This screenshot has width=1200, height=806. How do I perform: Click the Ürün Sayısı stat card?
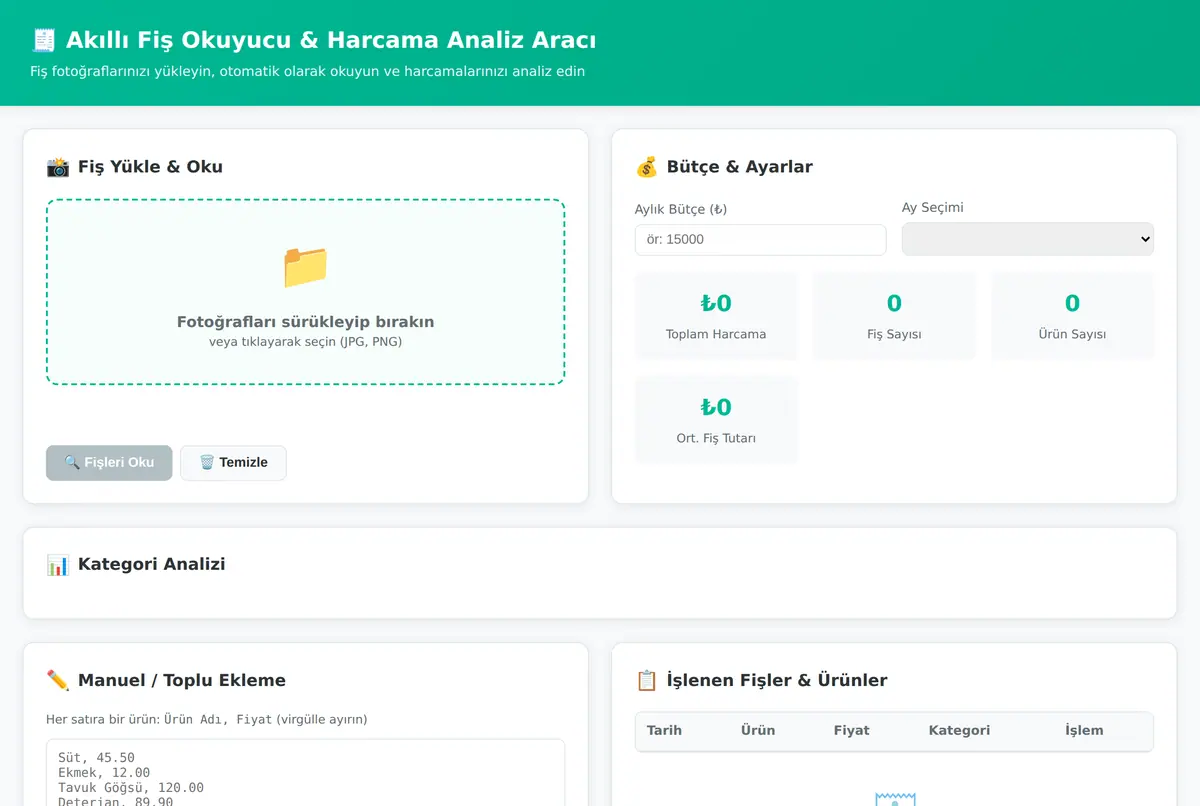coord(1072,316)
